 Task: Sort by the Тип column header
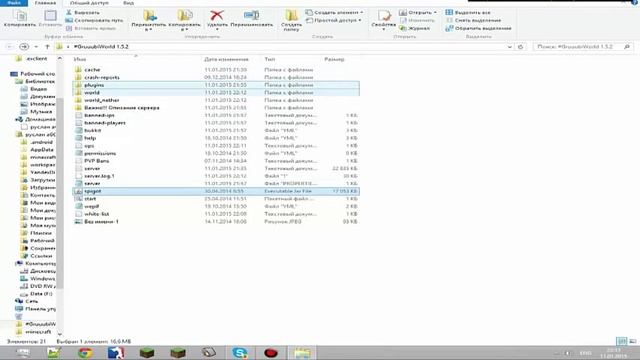pyautogui.click(x=269, y=59)
